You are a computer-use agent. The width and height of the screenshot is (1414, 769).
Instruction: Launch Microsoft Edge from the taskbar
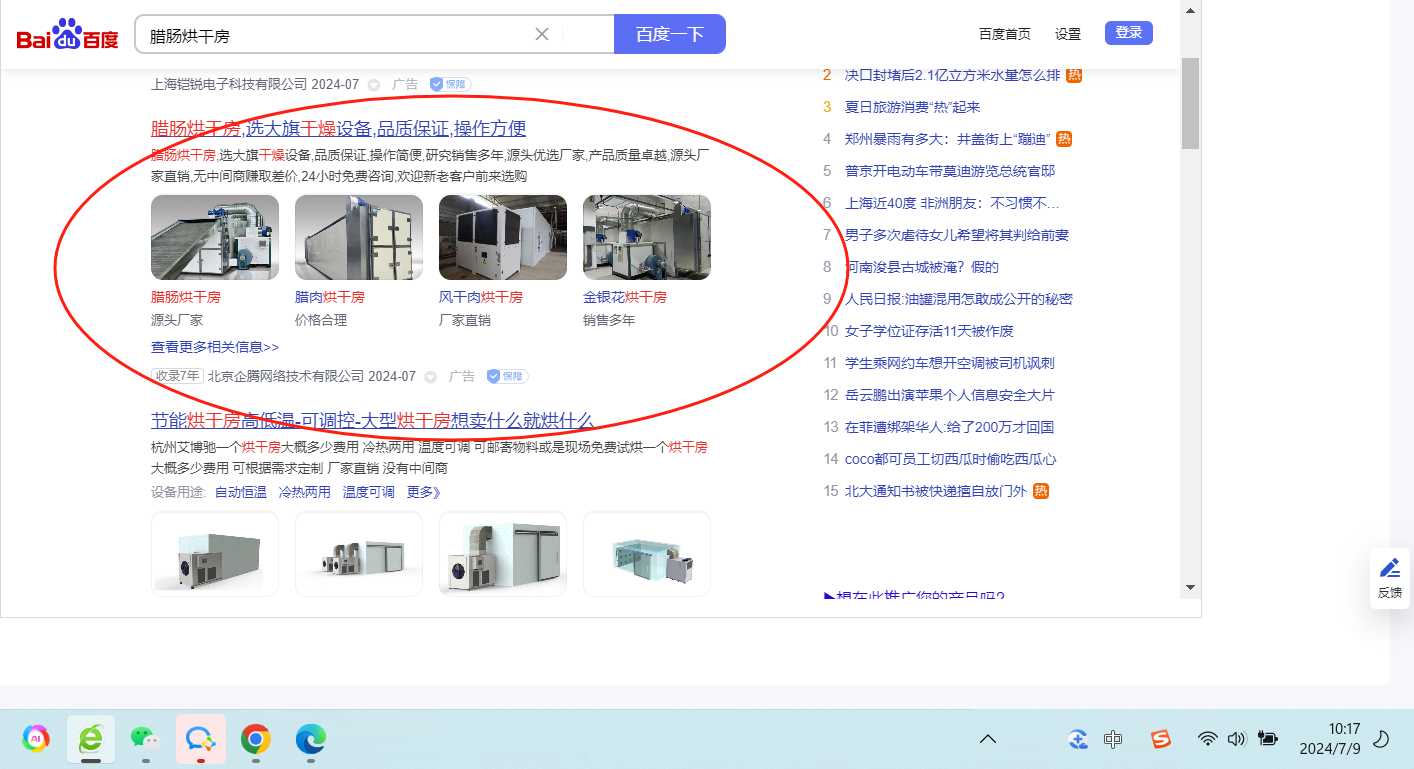click(x=311, y=739)
